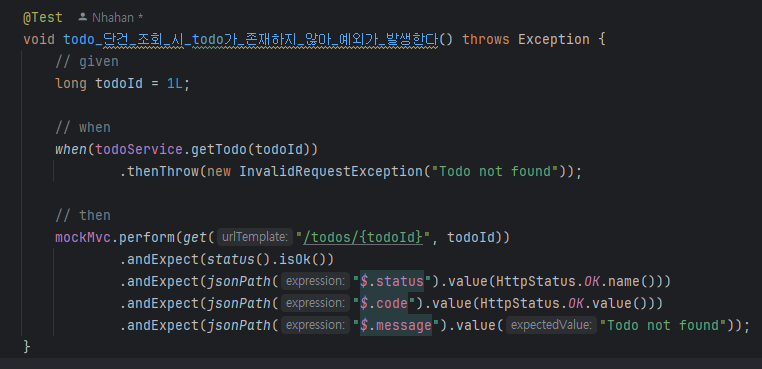The height and width of the screenshot is (369, 762).
Task: Click the highlighted '$.code' JSON path
Action: 384,303
